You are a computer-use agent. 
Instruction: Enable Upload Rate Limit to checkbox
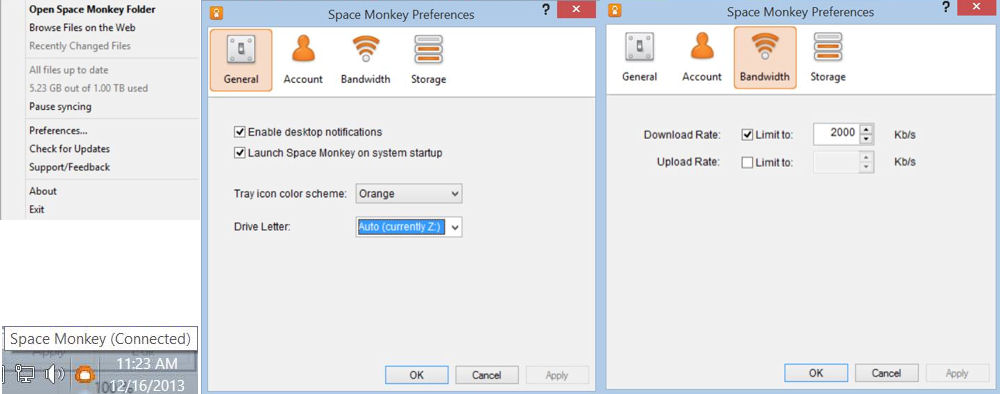coord(747,163)
